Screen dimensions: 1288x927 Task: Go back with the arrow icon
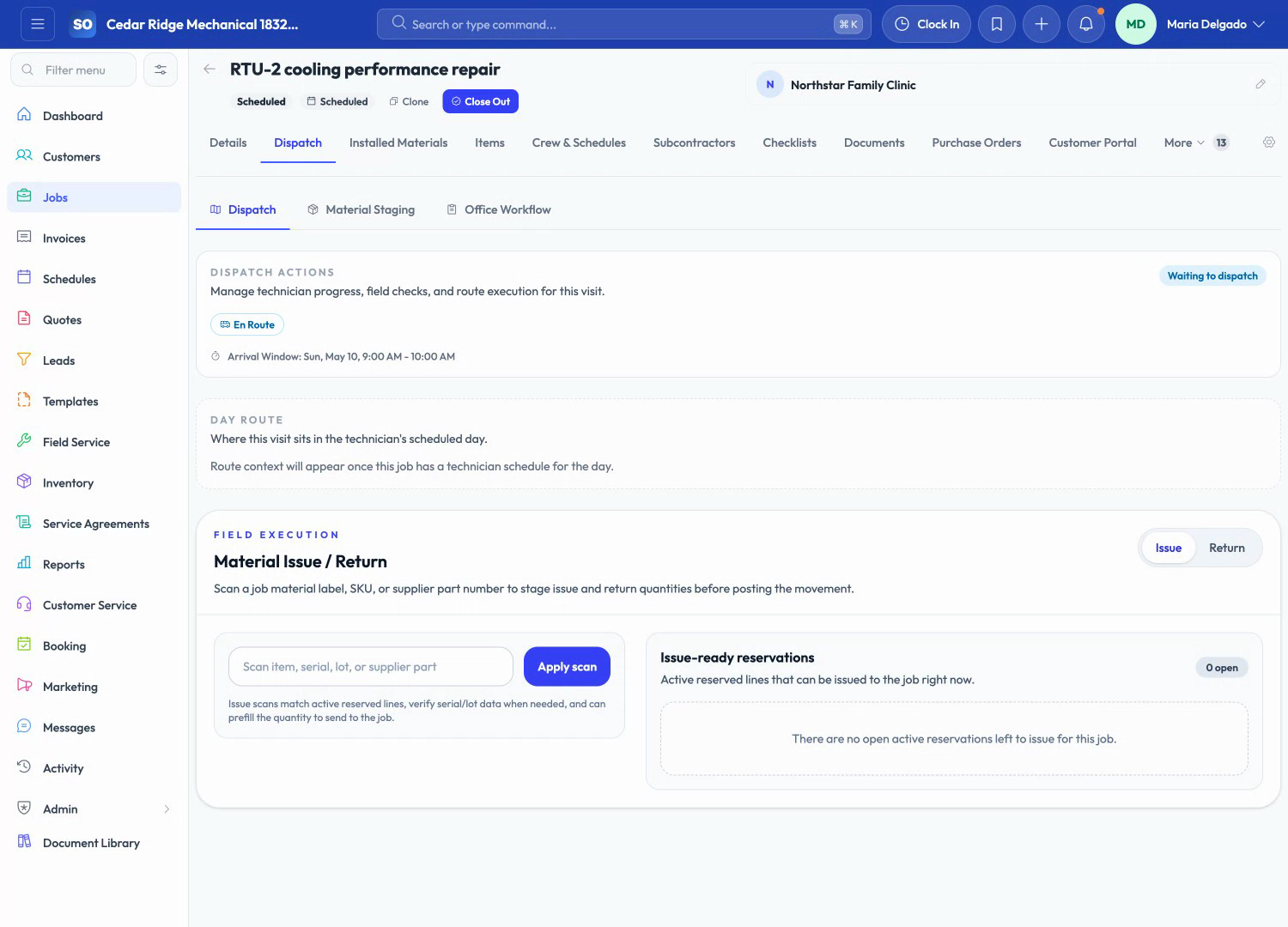[210, 70]
